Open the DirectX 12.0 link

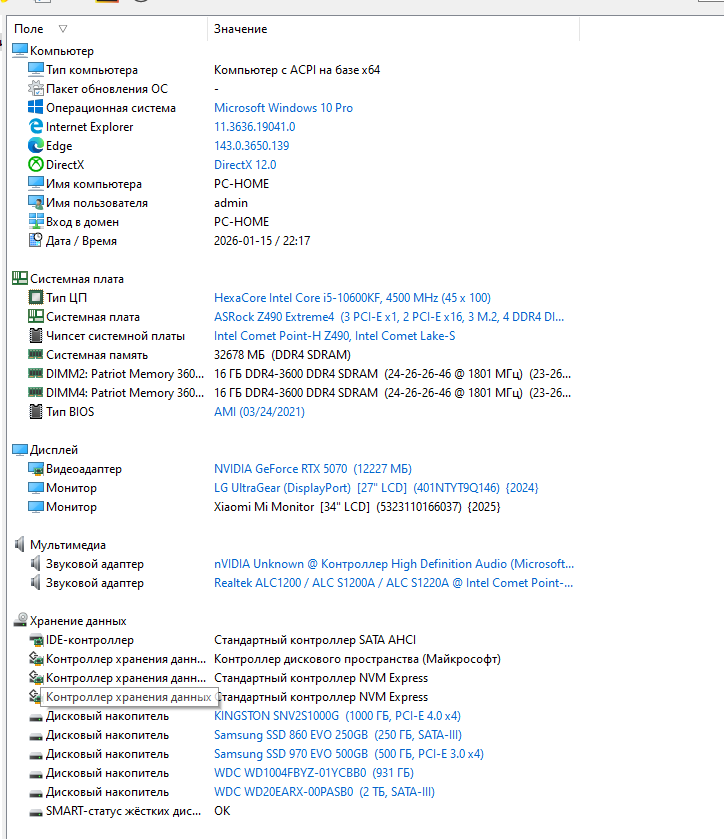(245, 165)
